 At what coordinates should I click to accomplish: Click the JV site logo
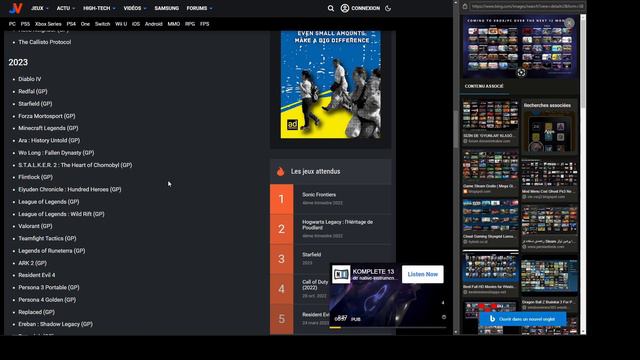(16, 8)
